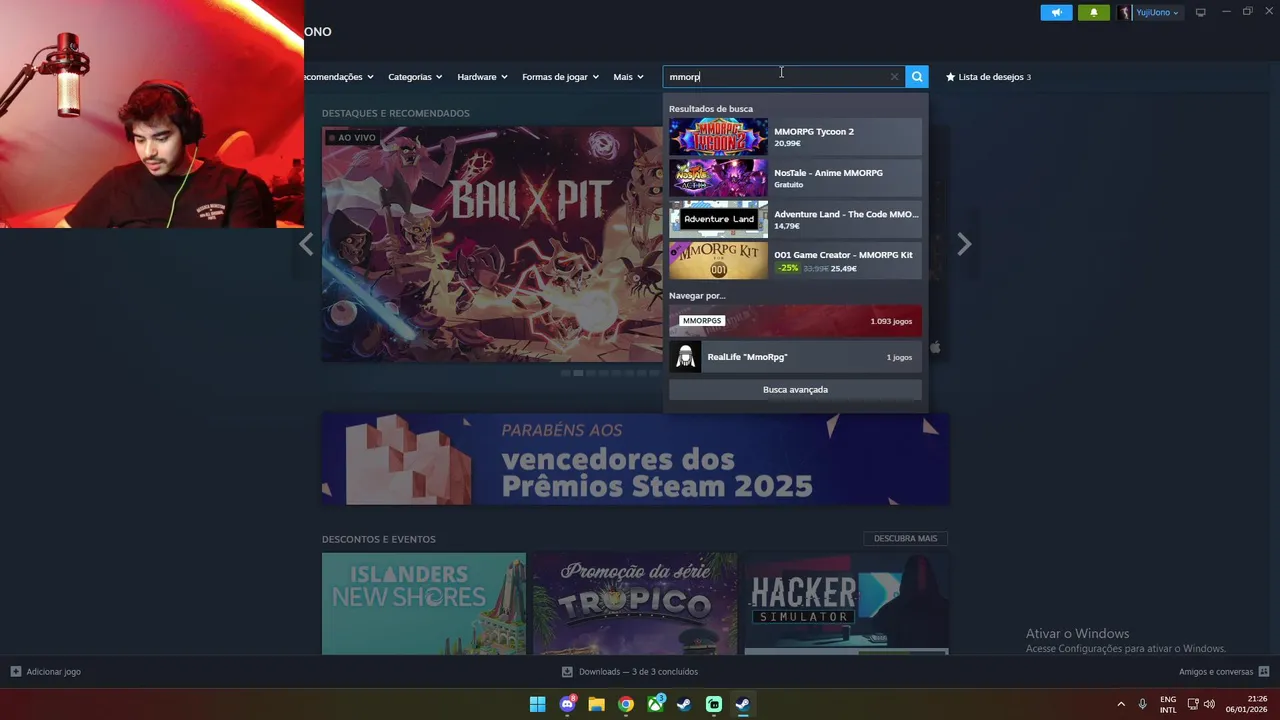The image size is (1280, 720).
Task: Click DESCUBRA MAIS button
Action: [905, 538]
